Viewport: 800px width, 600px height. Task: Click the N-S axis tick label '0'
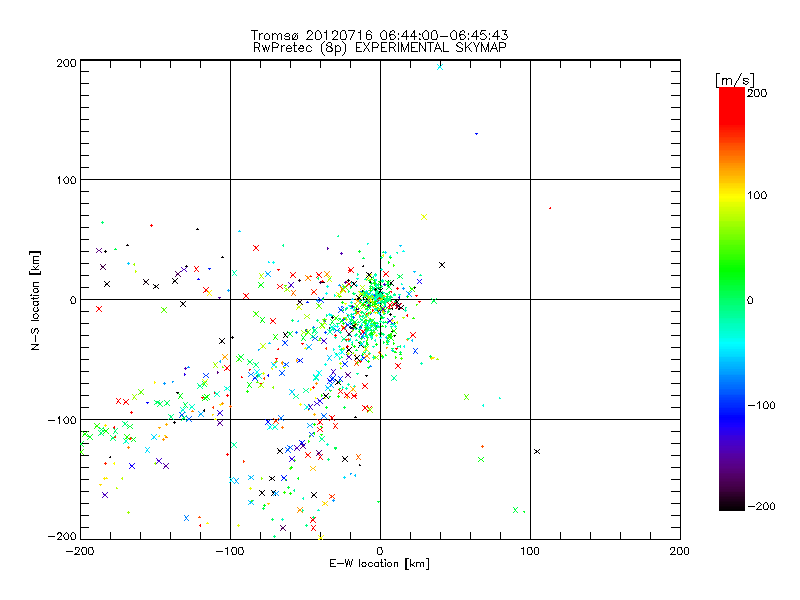73,300
